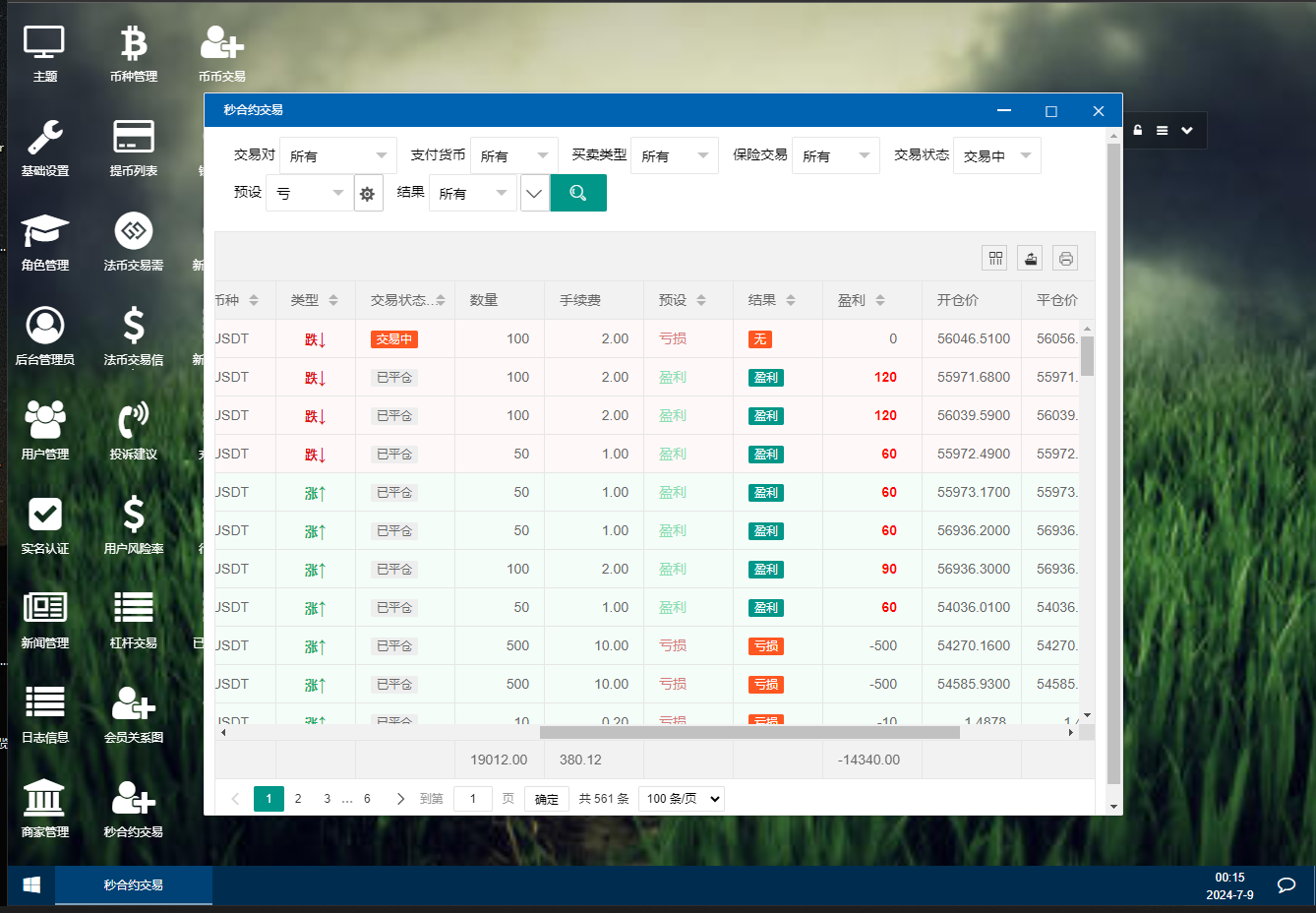This screenshot has height=913, width=1316.
Task: Open the 支付货币 dropdown
Action: 513,155
